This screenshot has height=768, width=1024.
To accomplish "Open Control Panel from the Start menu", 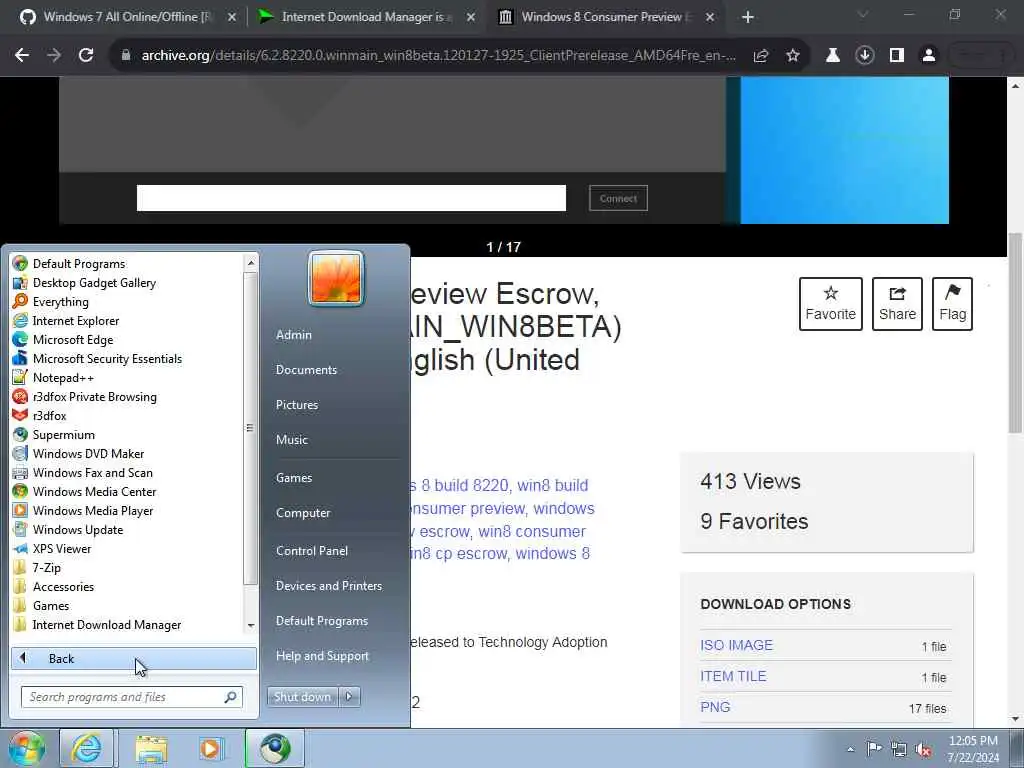I will pyautogui.click(x=312, y=551).
